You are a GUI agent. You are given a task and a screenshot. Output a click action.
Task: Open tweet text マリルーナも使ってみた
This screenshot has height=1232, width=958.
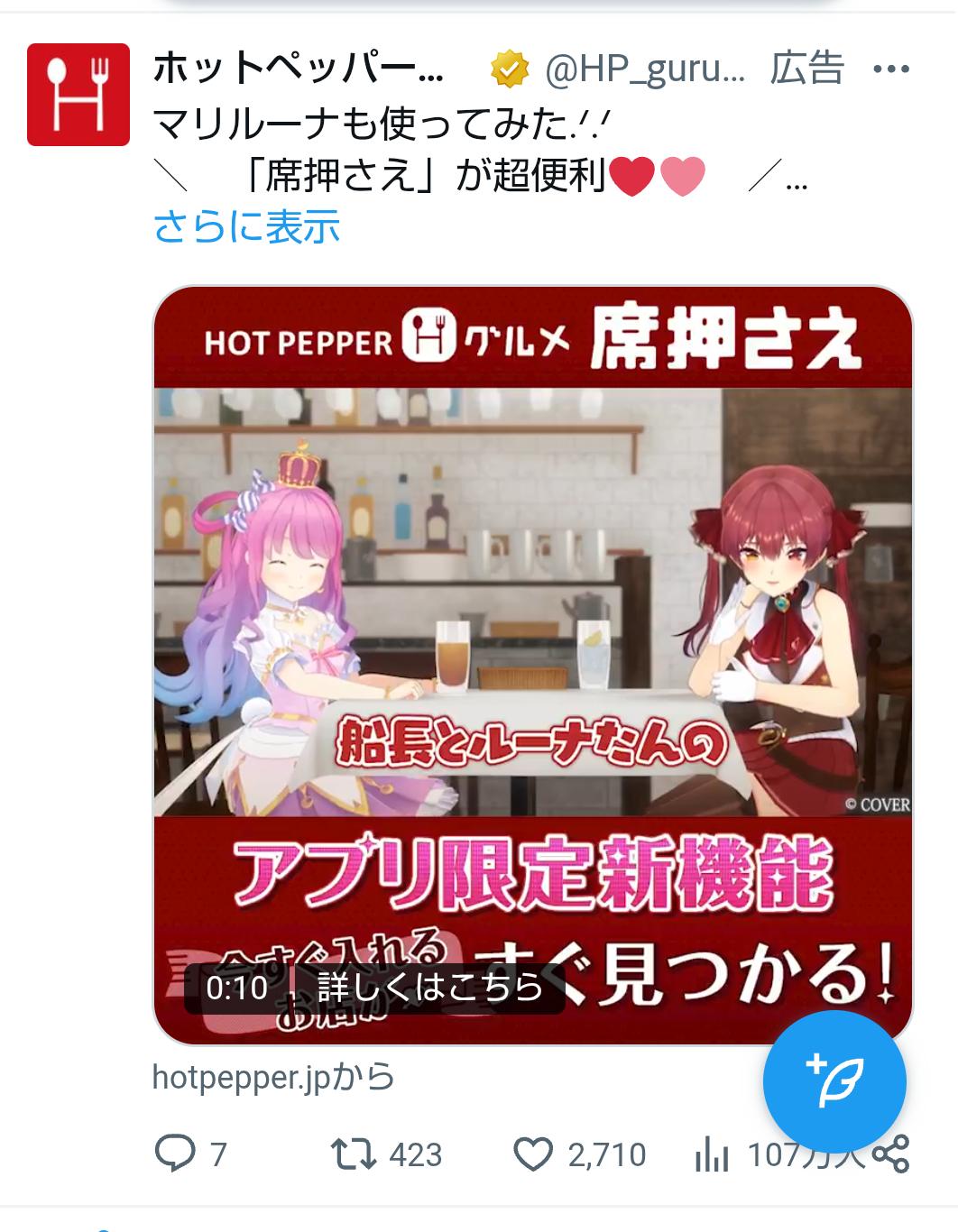[x=383, y=124]
